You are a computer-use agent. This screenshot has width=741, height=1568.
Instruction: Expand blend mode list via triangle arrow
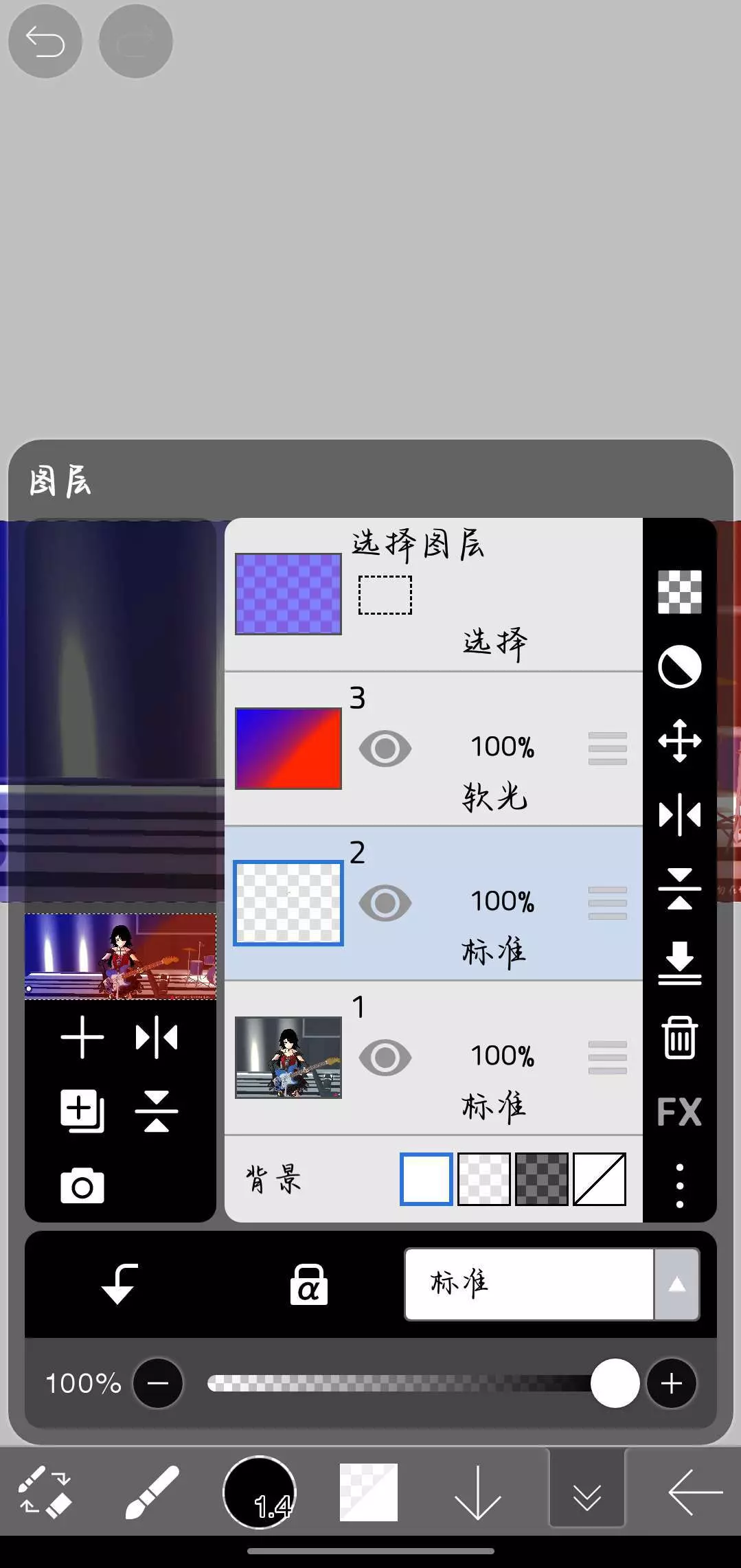677,1284
